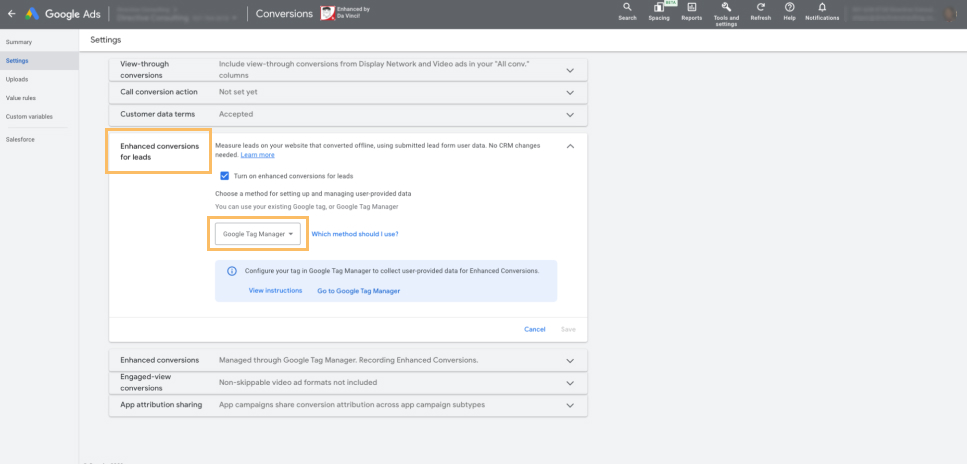Click 'Configure your tag in Google Tag Manager' notice text
The height and width of the screenshot is (464, 967).
tap(392, 271)
